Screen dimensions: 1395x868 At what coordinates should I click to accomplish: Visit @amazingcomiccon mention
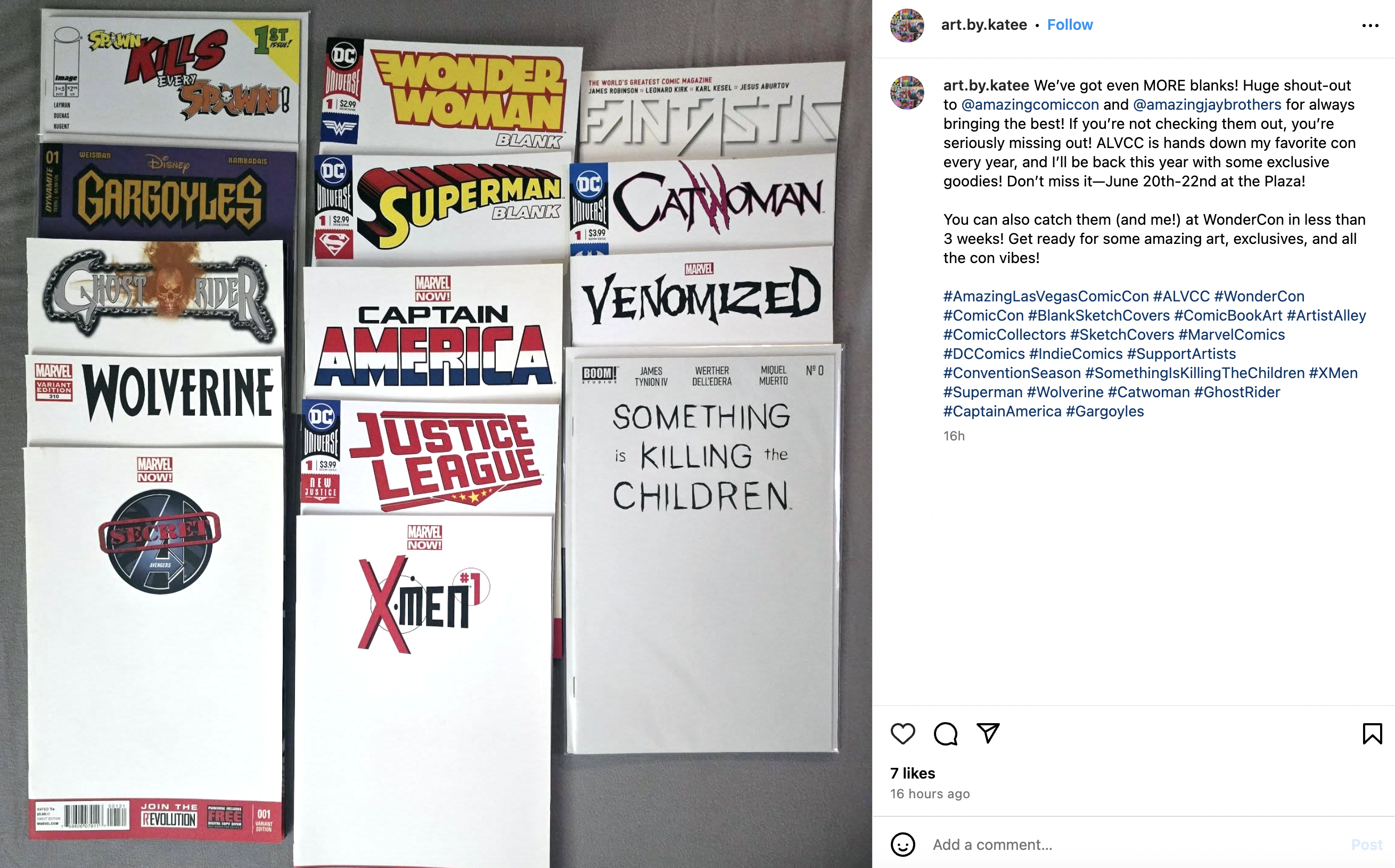pos(1029,104)
